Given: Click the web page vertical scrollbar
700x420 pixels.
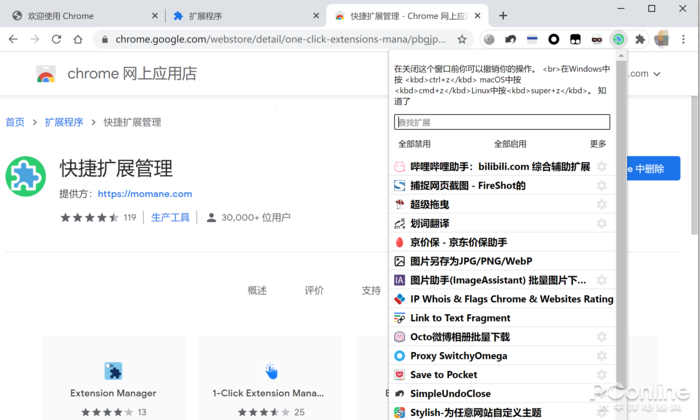Looking at the screenshot, I should point(695,166).
